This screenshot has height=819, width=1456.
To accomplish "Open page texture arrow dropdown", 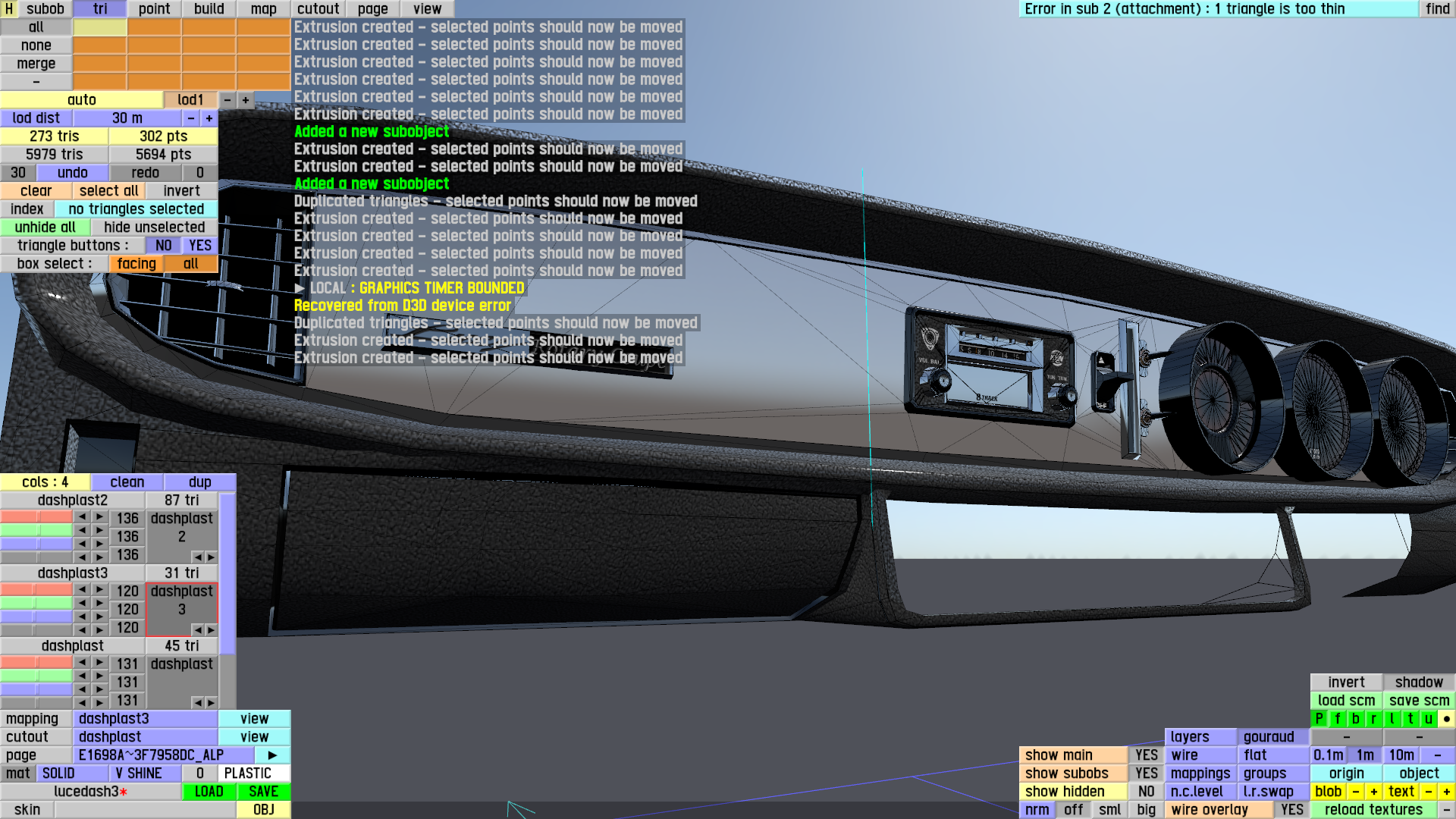I will coord(272,755).
